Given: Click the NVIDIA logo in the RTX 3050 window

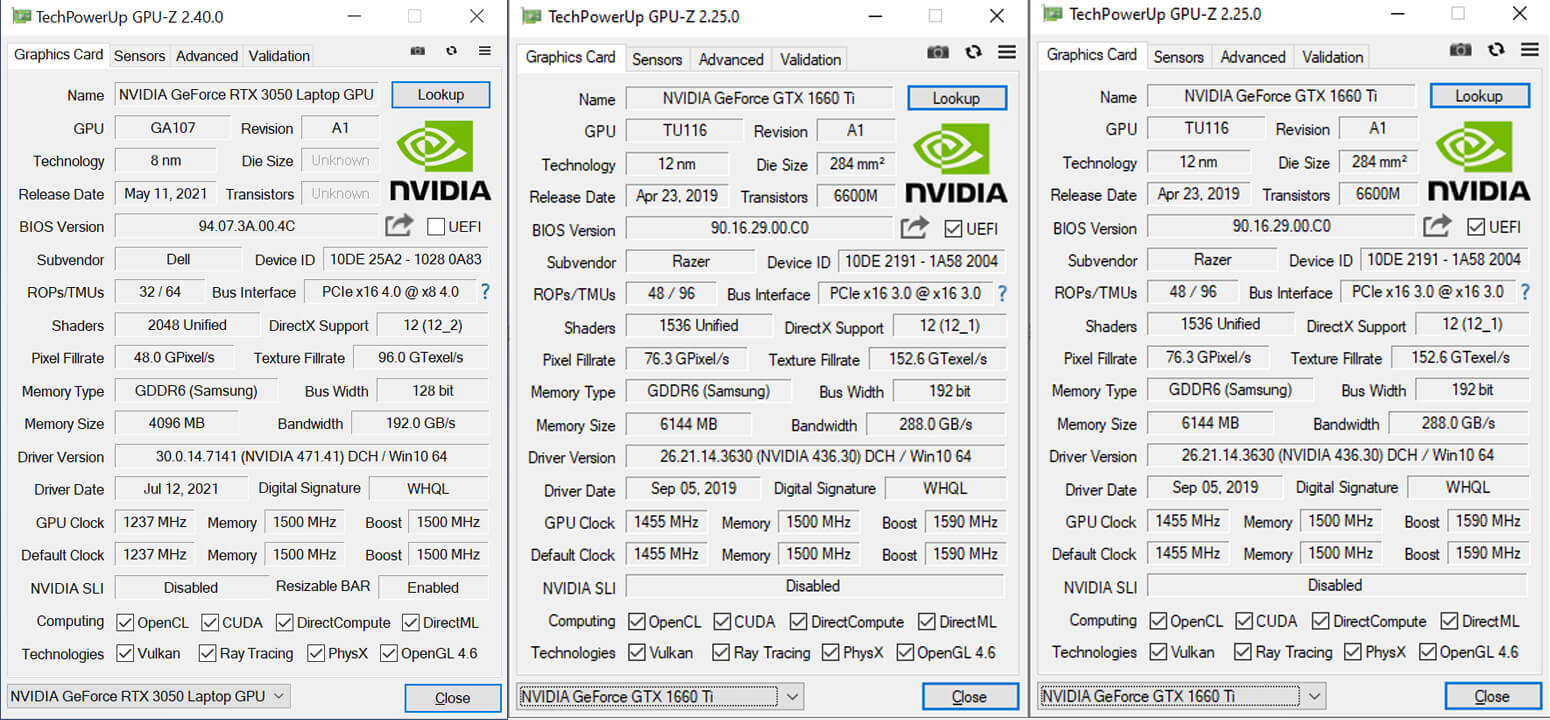Looking at the screenshot, I should click(x=440, y=160).
